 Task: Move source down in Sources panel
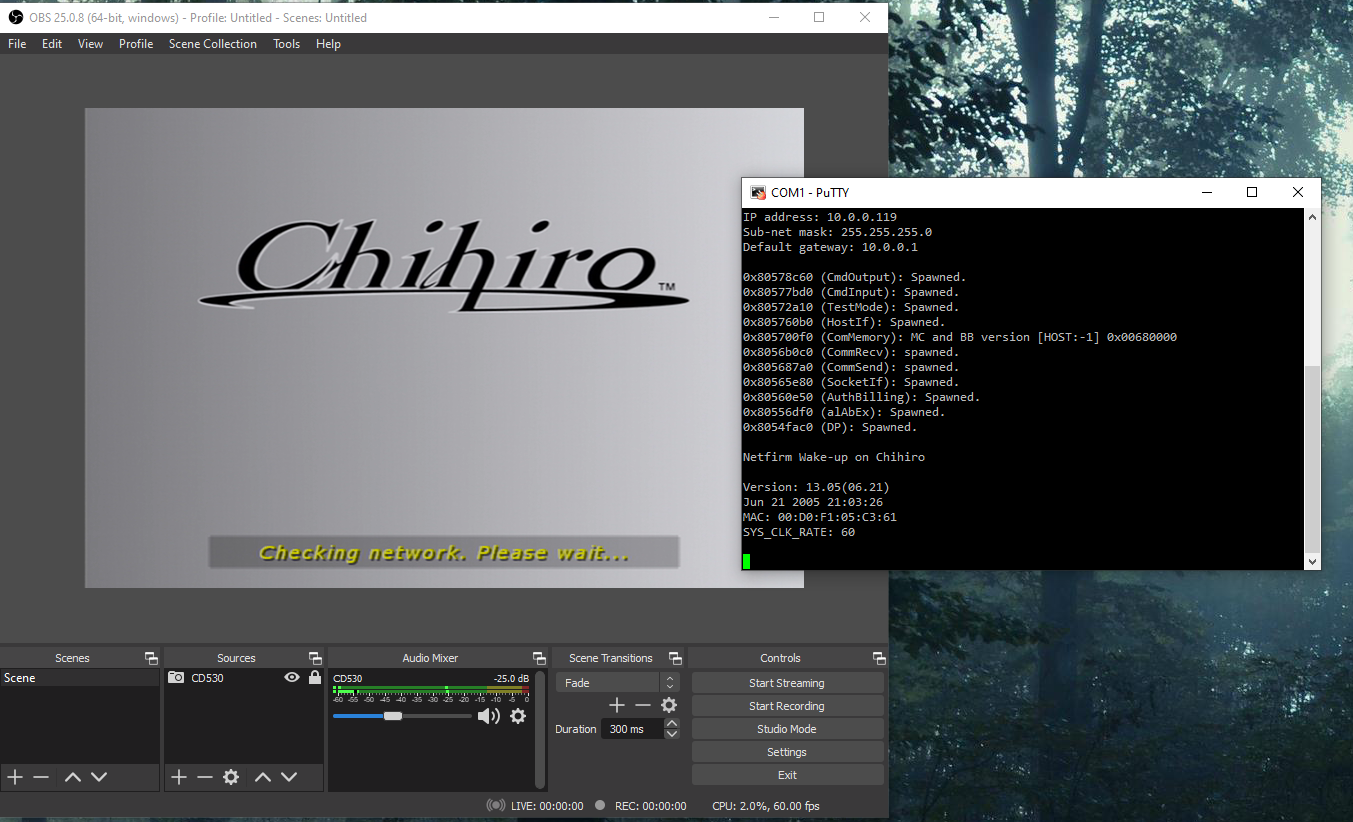click(x=289, y=777)
